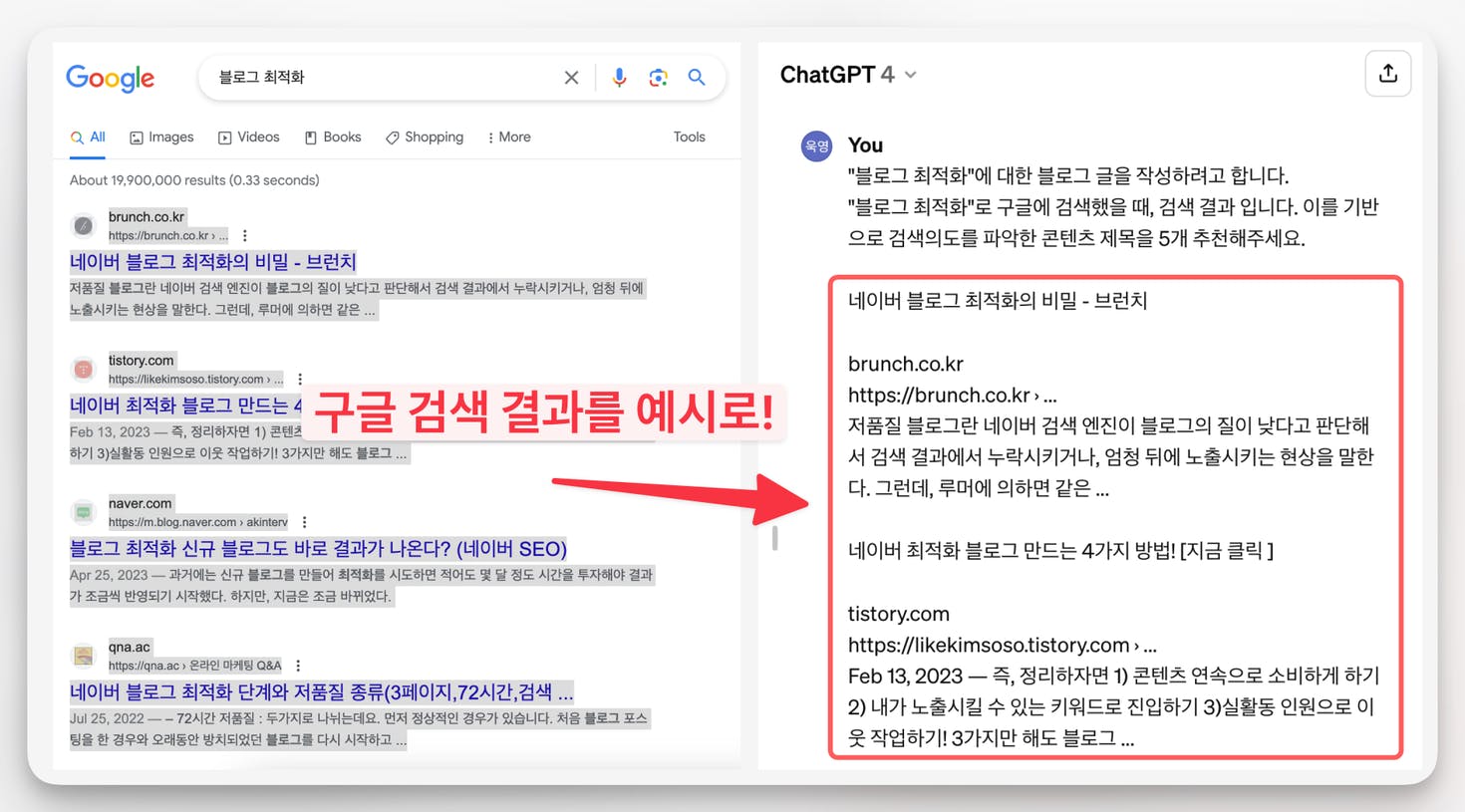Select the All search tab
1465x812 pixels.
coord(88,137)
